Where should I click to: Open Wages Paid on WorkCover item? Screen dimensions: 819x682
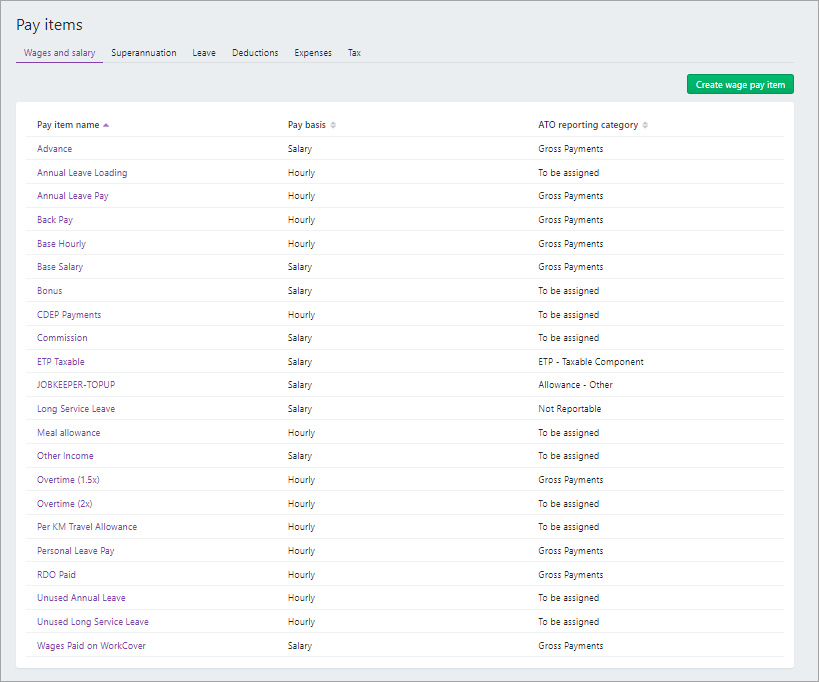[91, 646]
